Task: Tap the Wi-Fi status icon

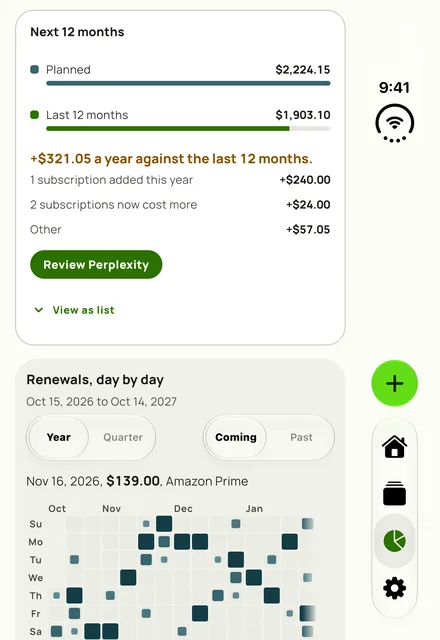Action: click(394, 123)
